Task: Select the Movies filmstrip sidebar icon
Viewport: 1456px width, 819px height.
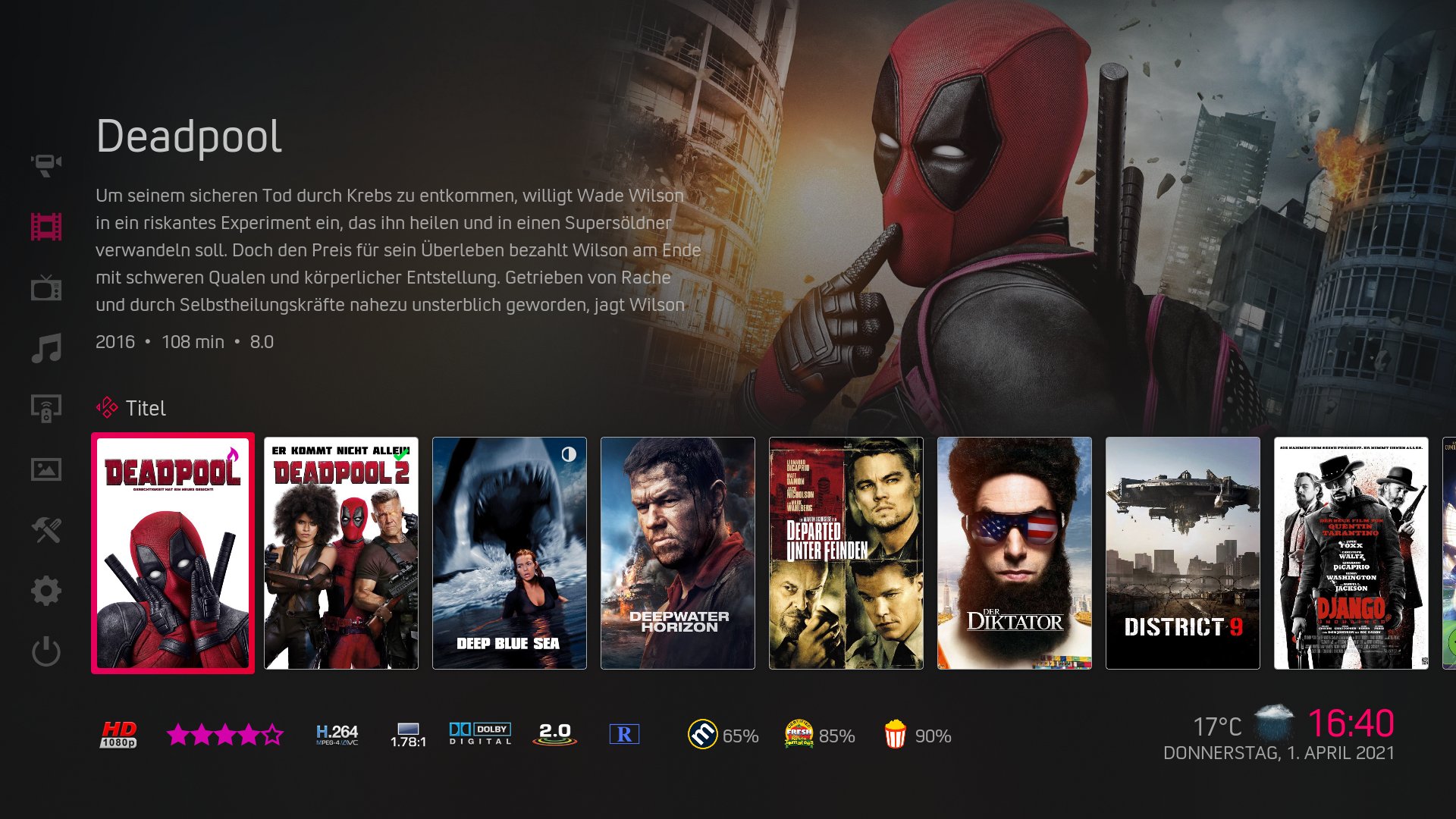Action: [x=46, y=227]
